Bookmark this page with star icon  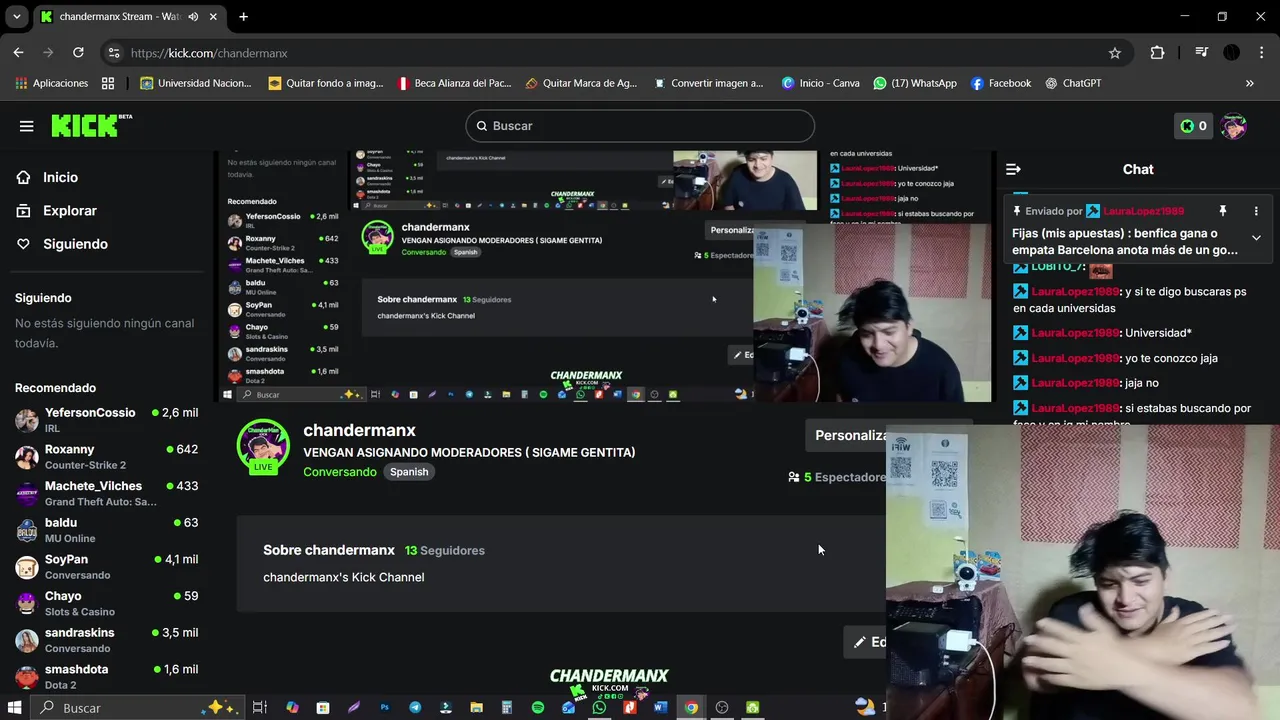[x=1115, y=53]
